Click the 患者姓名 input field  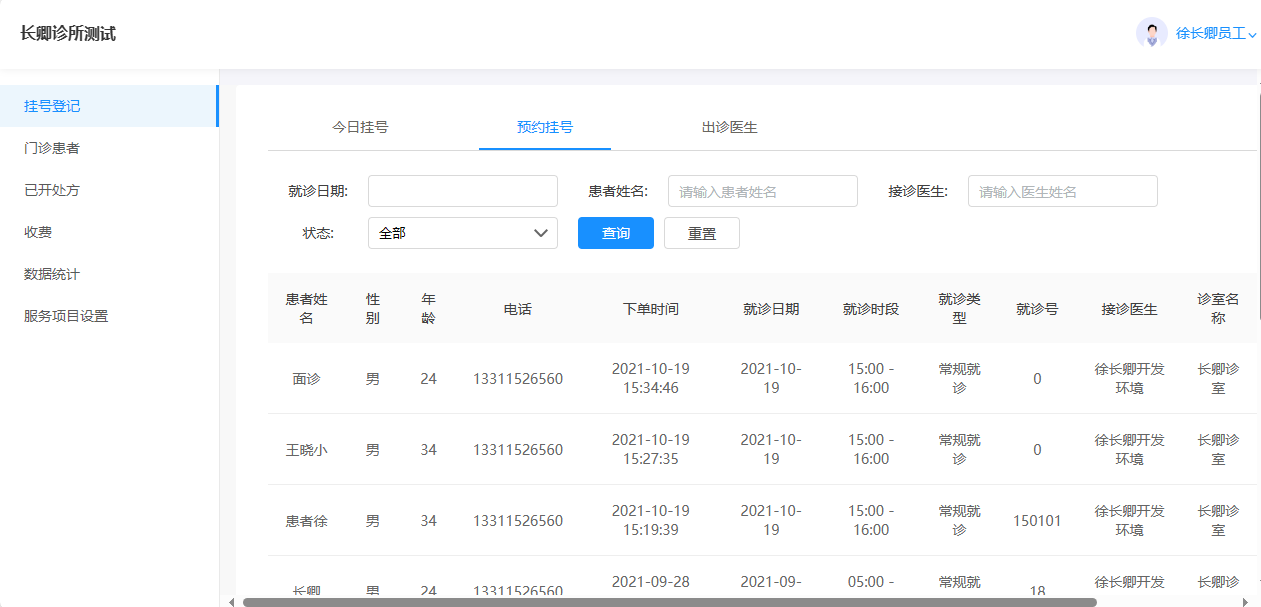click(763, 191)
